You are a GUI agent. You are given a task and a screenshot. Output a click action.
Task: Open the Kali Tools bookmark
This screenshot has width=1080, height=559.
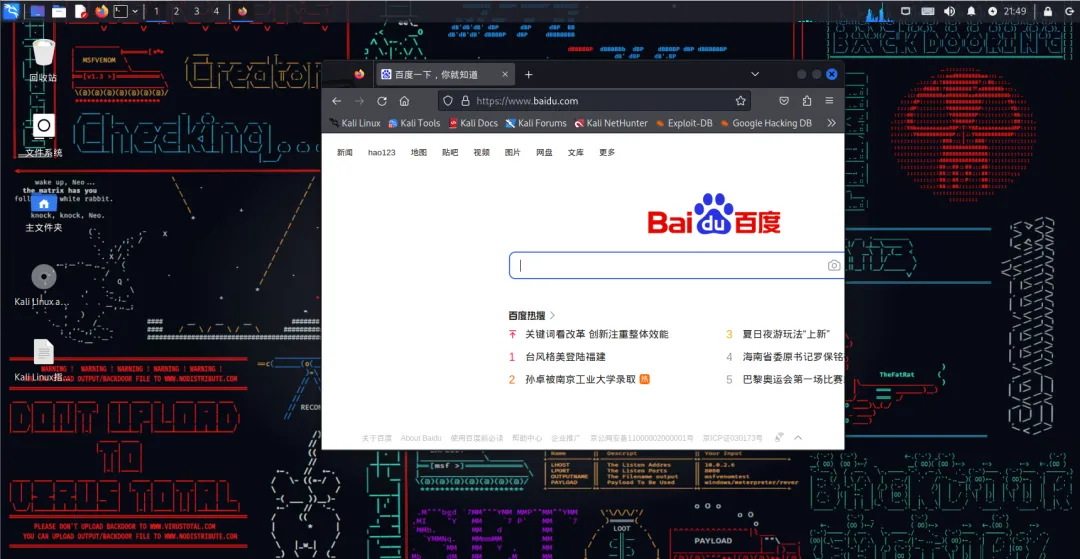pos(414,123)
